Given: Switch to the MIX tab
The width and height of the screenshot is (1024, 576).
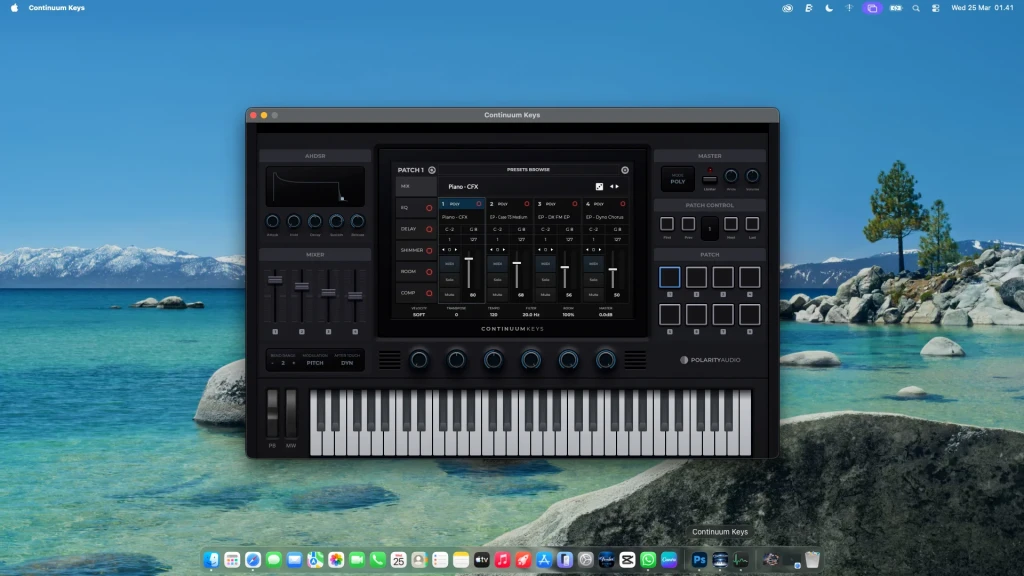Looking at the screenshot, I should (415, 186).
